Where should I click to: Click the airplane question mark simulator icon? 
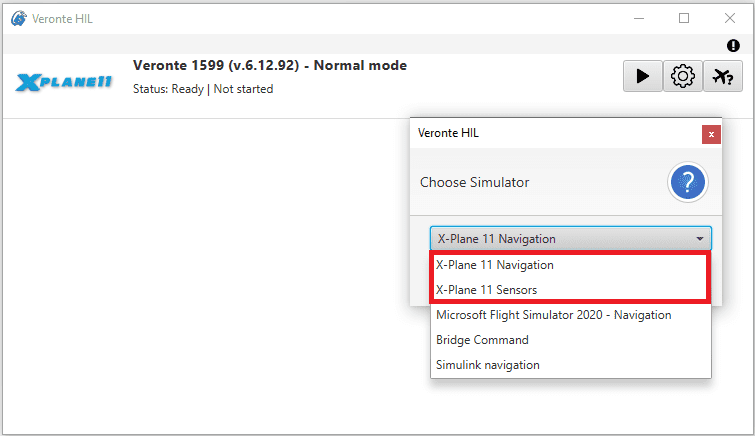tap(723, 76)
